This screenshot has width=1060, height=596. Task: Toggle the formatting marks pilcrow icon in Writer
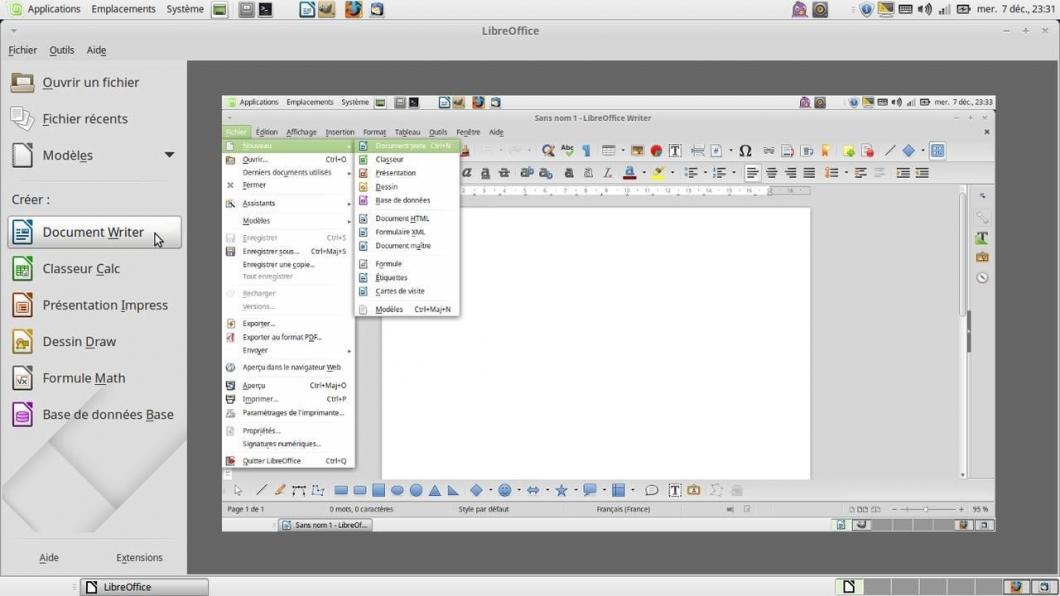click(x=586, y=151)
